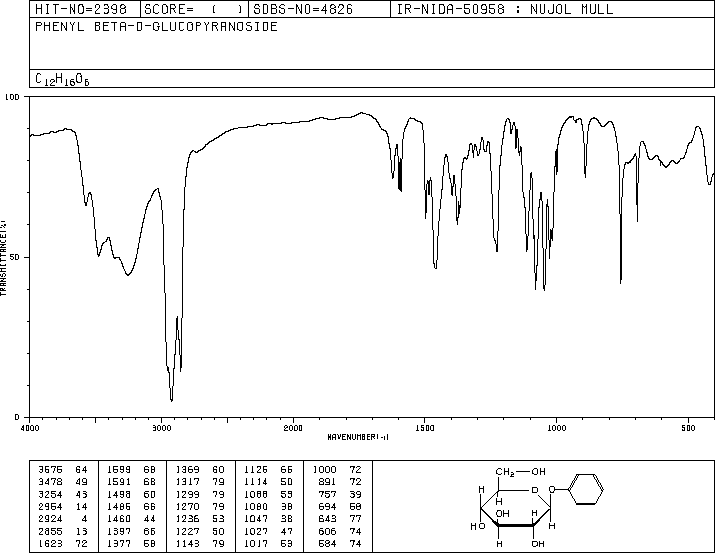
Task: Click the 1500 wavenumber axis label
Action: coord(425,428)
